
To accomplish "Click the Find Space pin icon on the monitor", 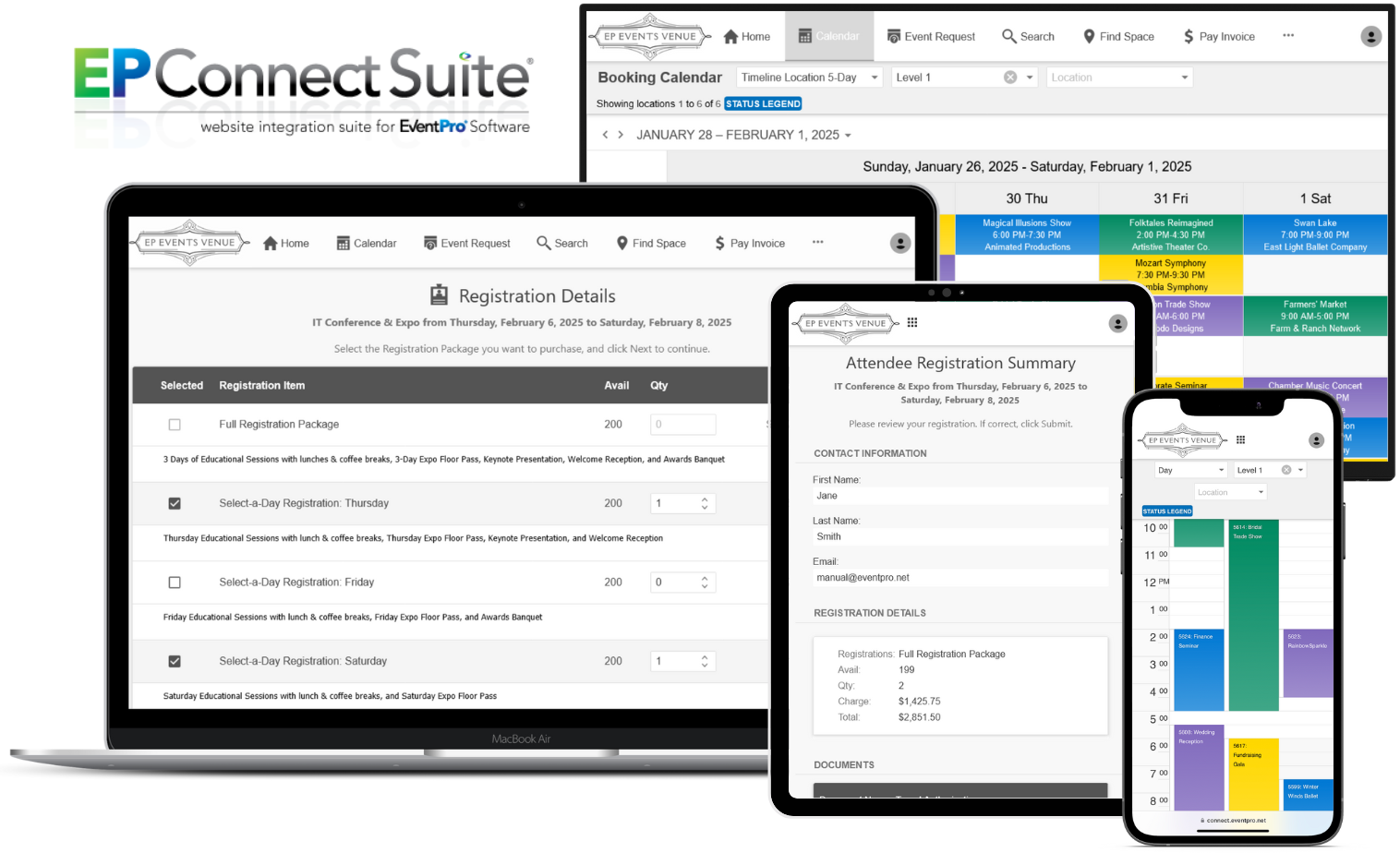I will click(x=1089, y=37).
